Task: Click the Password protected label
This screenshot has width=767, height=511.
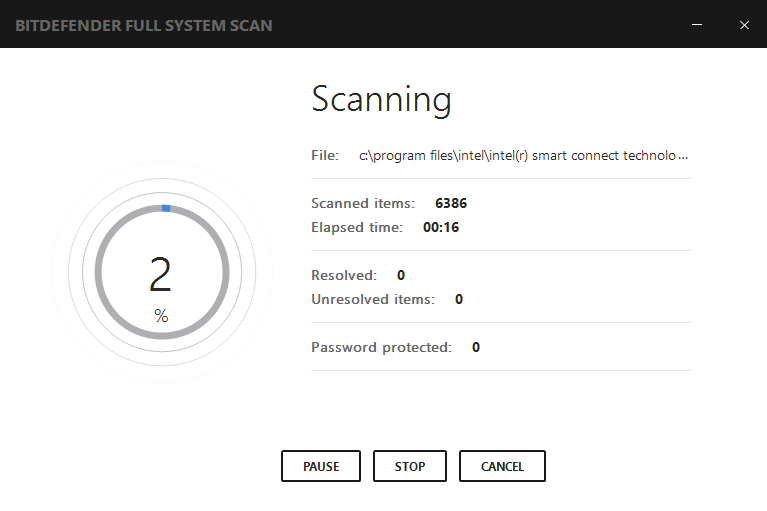Action: 382,347
